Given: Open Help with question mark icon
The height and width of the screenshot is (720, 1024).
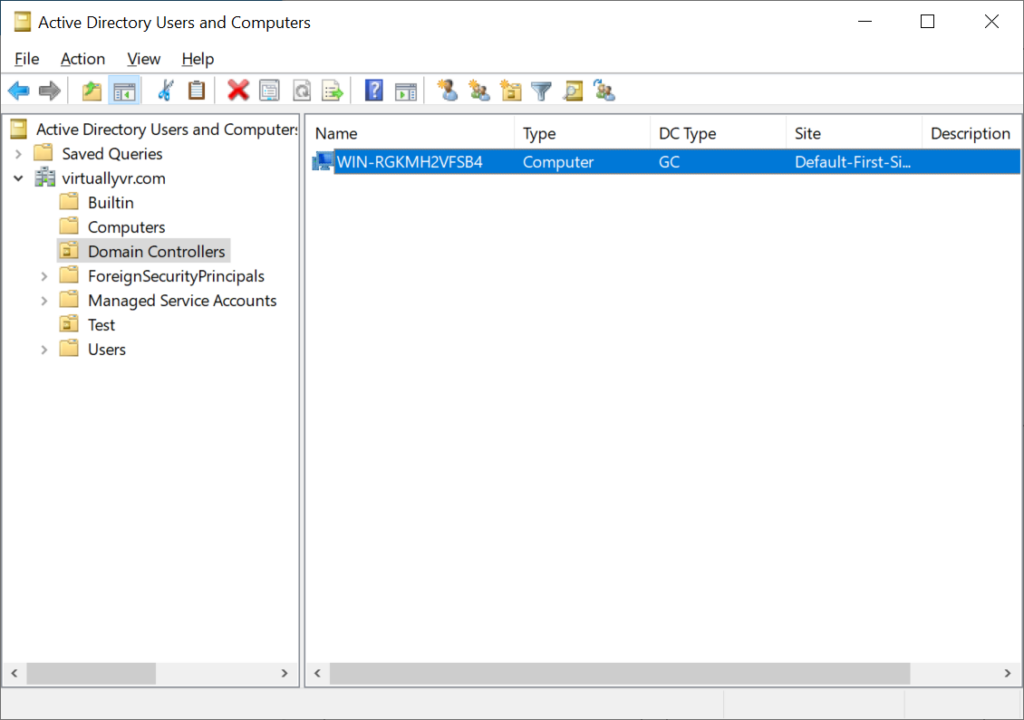Looking at the screenshot, I should tap(374, 91).
